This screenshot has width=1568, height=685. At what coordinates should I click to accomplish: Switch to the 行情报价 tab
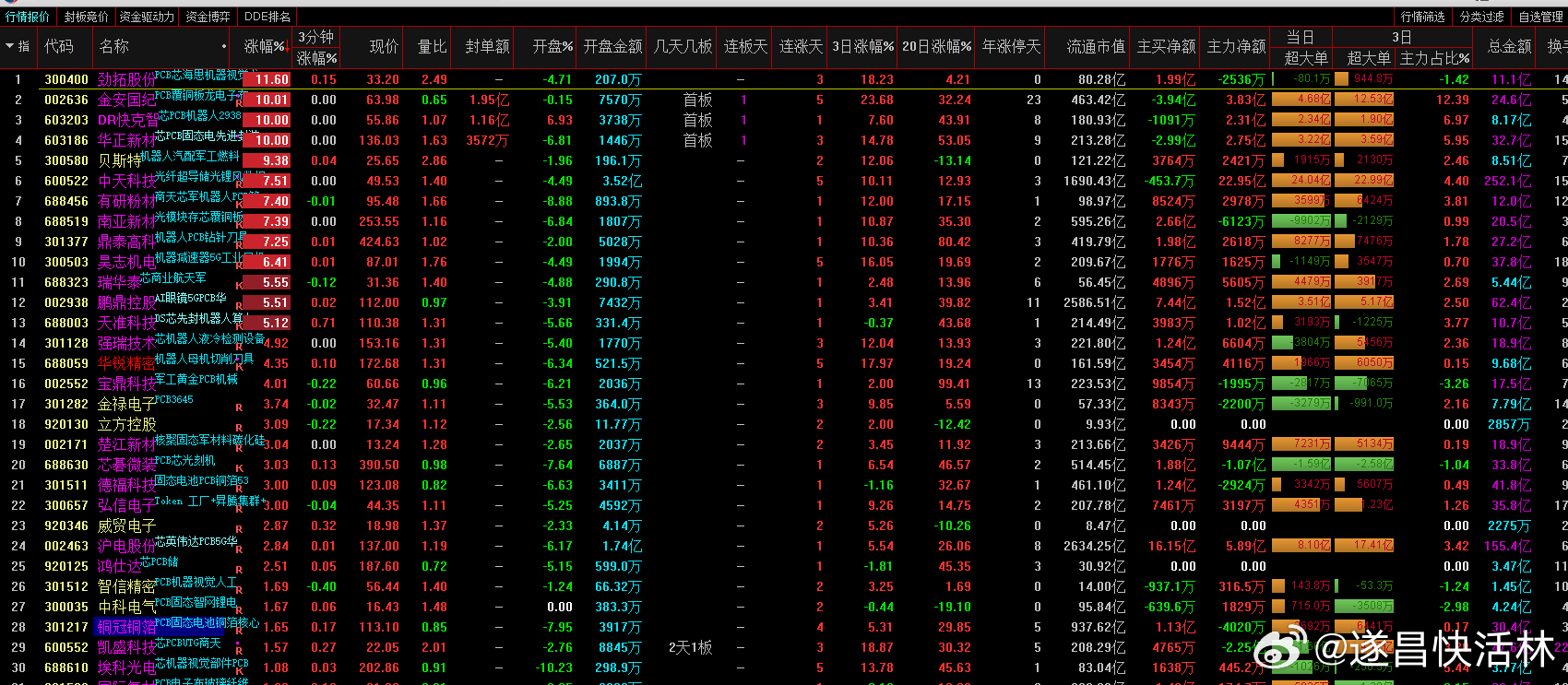coord(28,17)
